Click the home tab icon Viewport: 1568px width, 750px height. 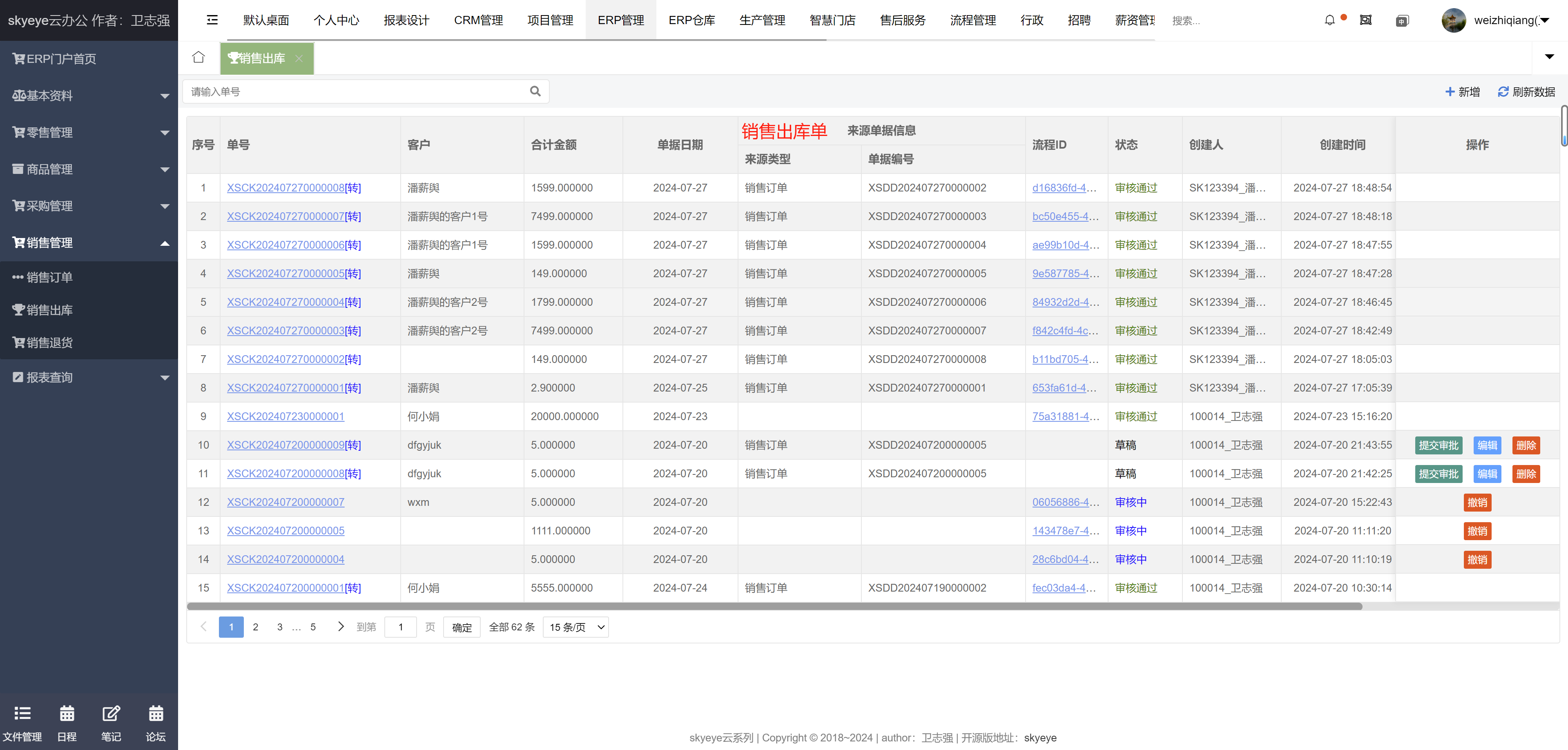[199, 57]
